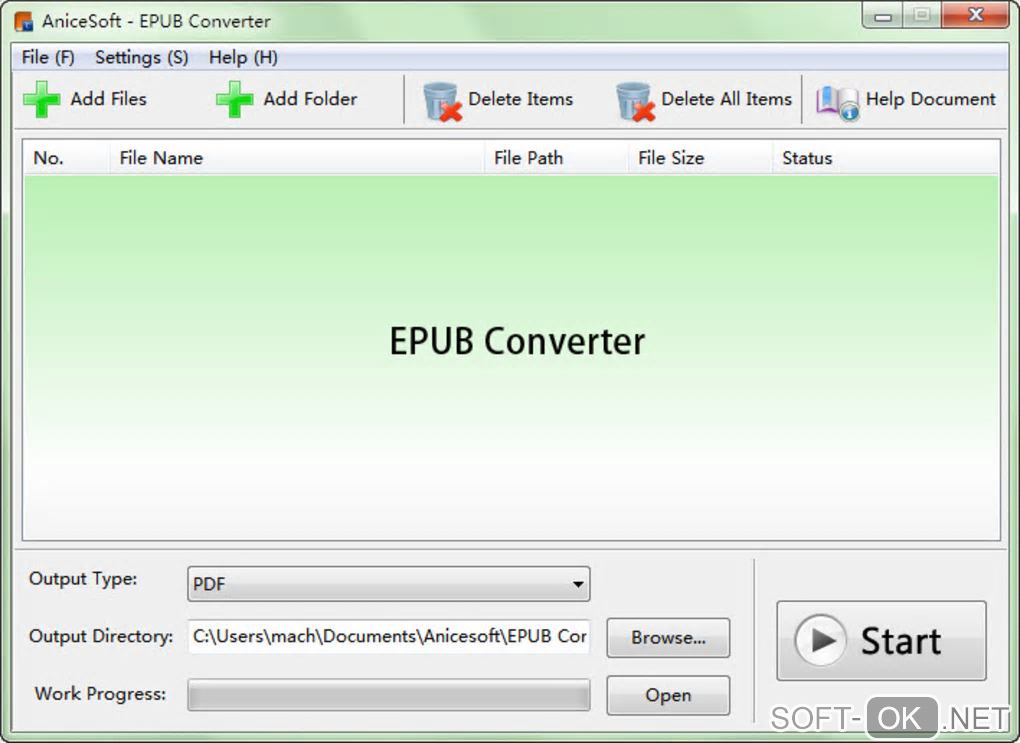Image resolution: width=1020 pixels, height=743 pixels.
Task: Click the Add Folder text label
Action: click(x=310, y=99)
